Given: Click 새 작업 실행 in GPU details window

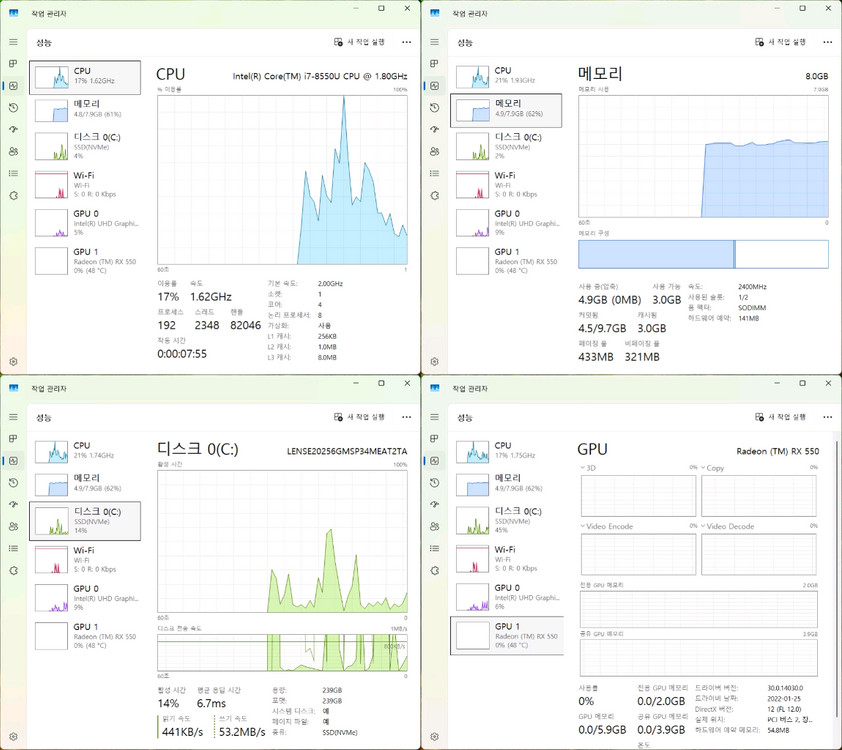Looking at the screenshot, I should point(780,417).
